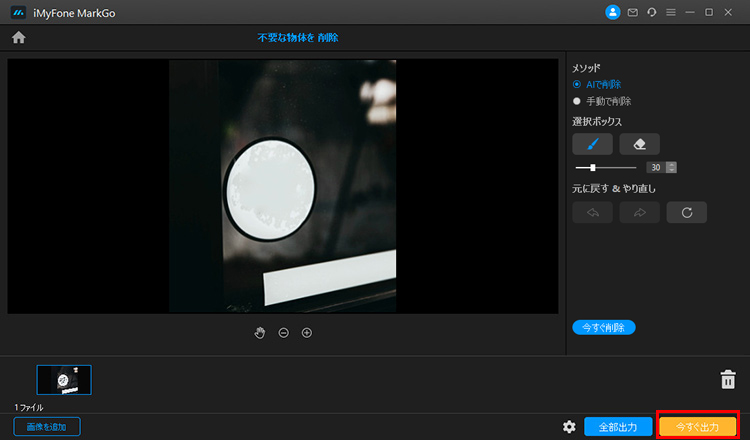Screen dimensions: 750x440
Task: Go to the home screen icon
Action: click(x=18, y=38)
